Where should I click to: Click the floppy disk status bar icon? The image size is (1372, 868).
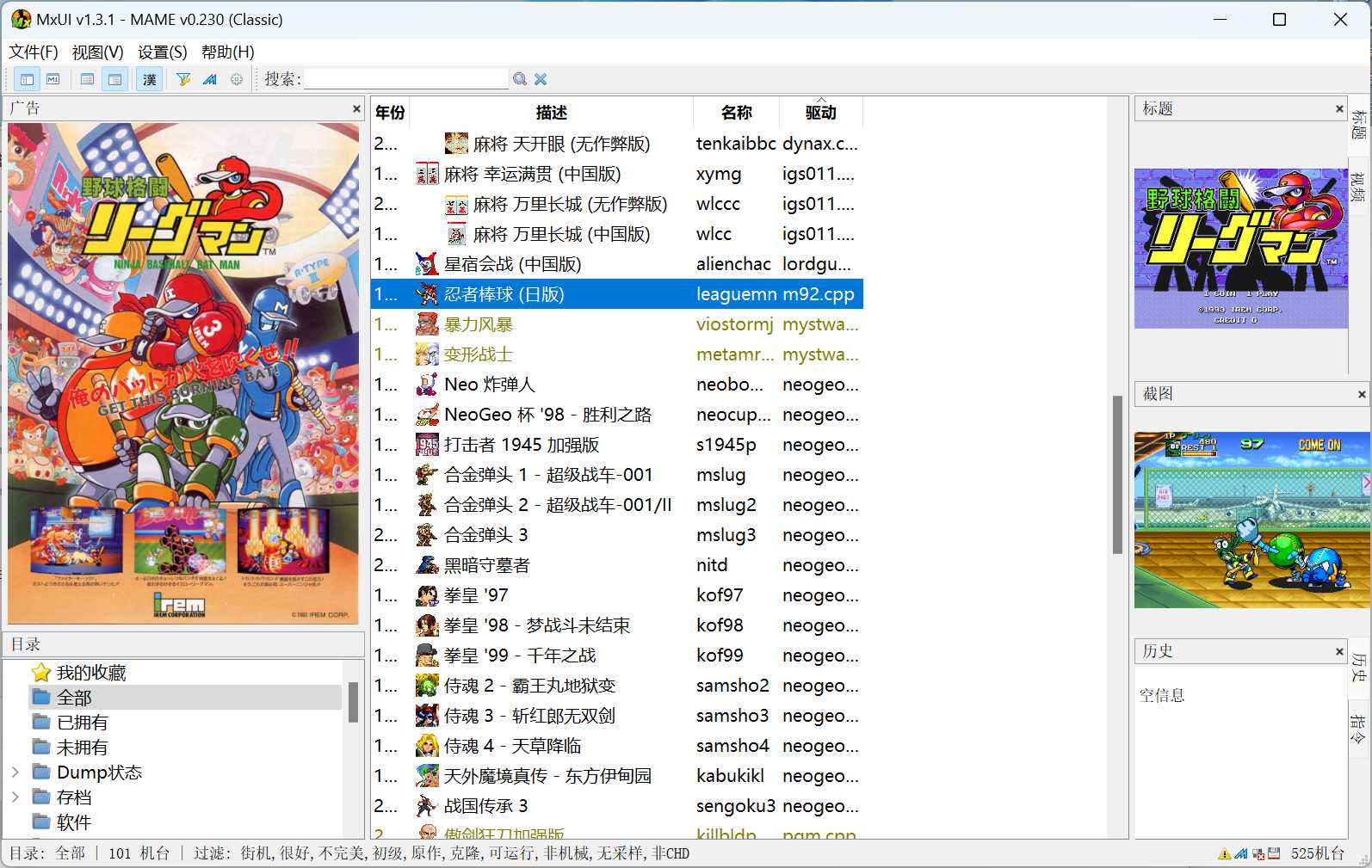[x=1274, y=853]
